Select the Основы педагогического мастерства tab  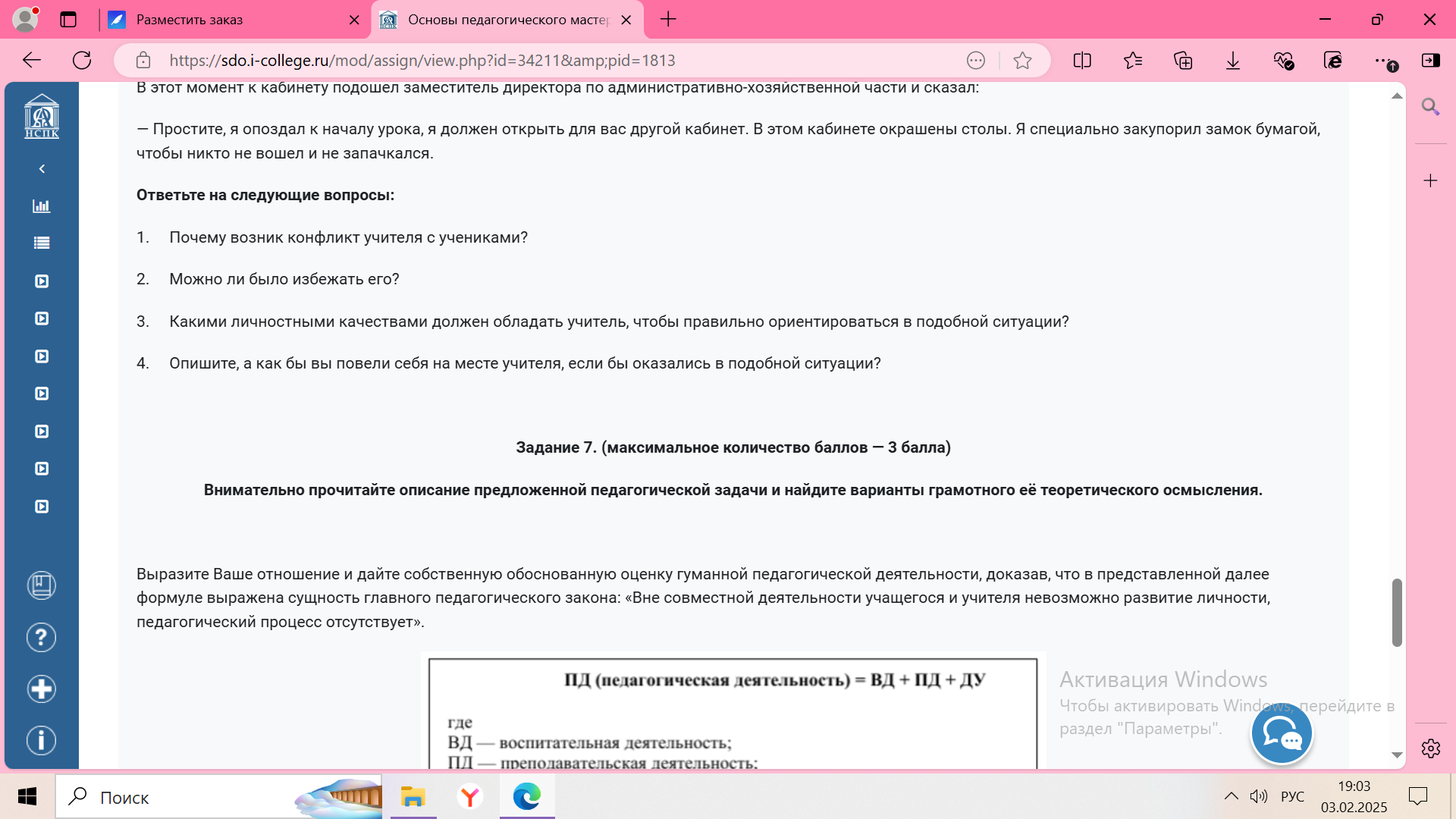(507, 20)
